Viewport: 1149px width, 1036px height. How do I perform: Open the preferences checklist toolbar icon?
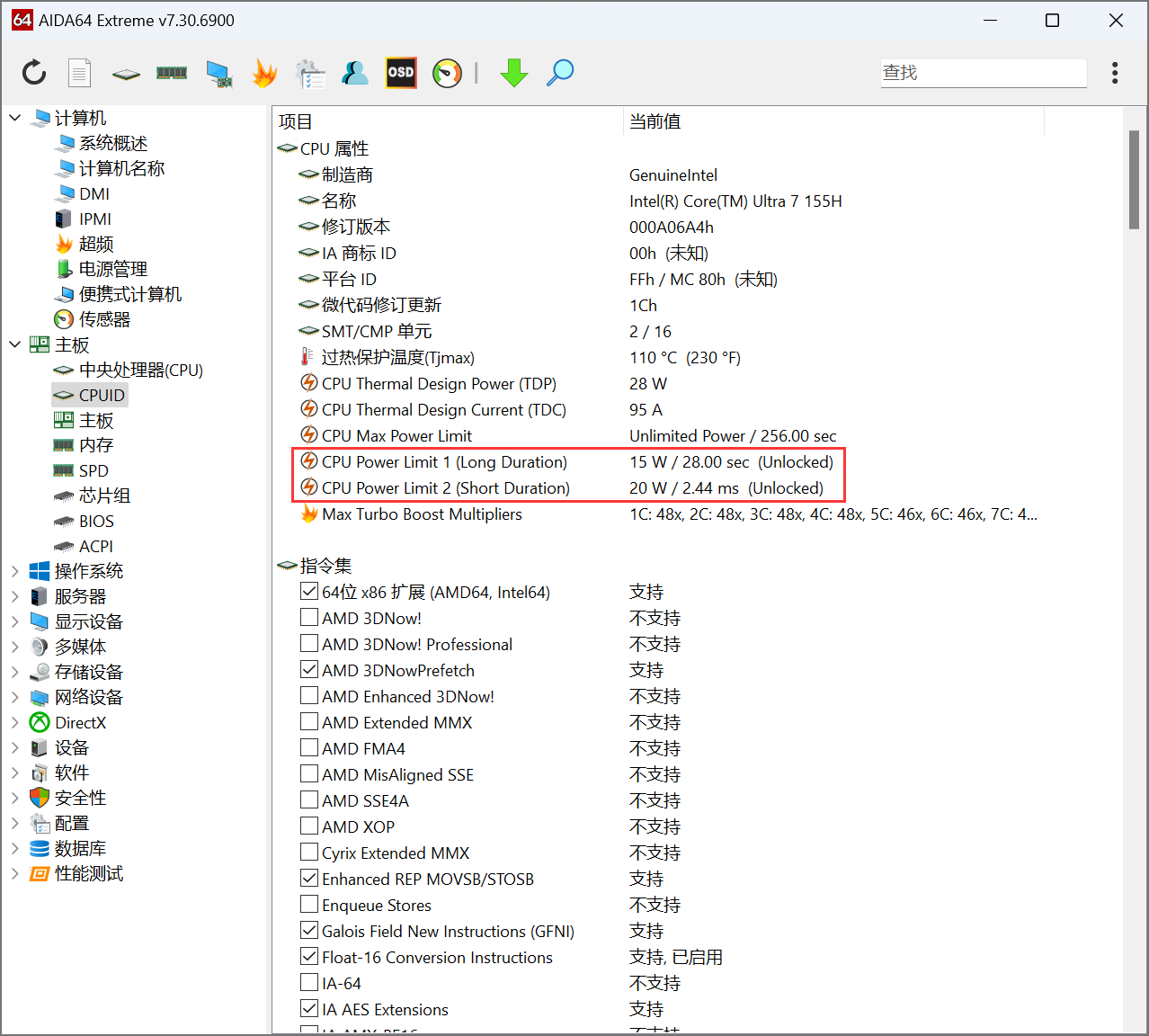310,74
